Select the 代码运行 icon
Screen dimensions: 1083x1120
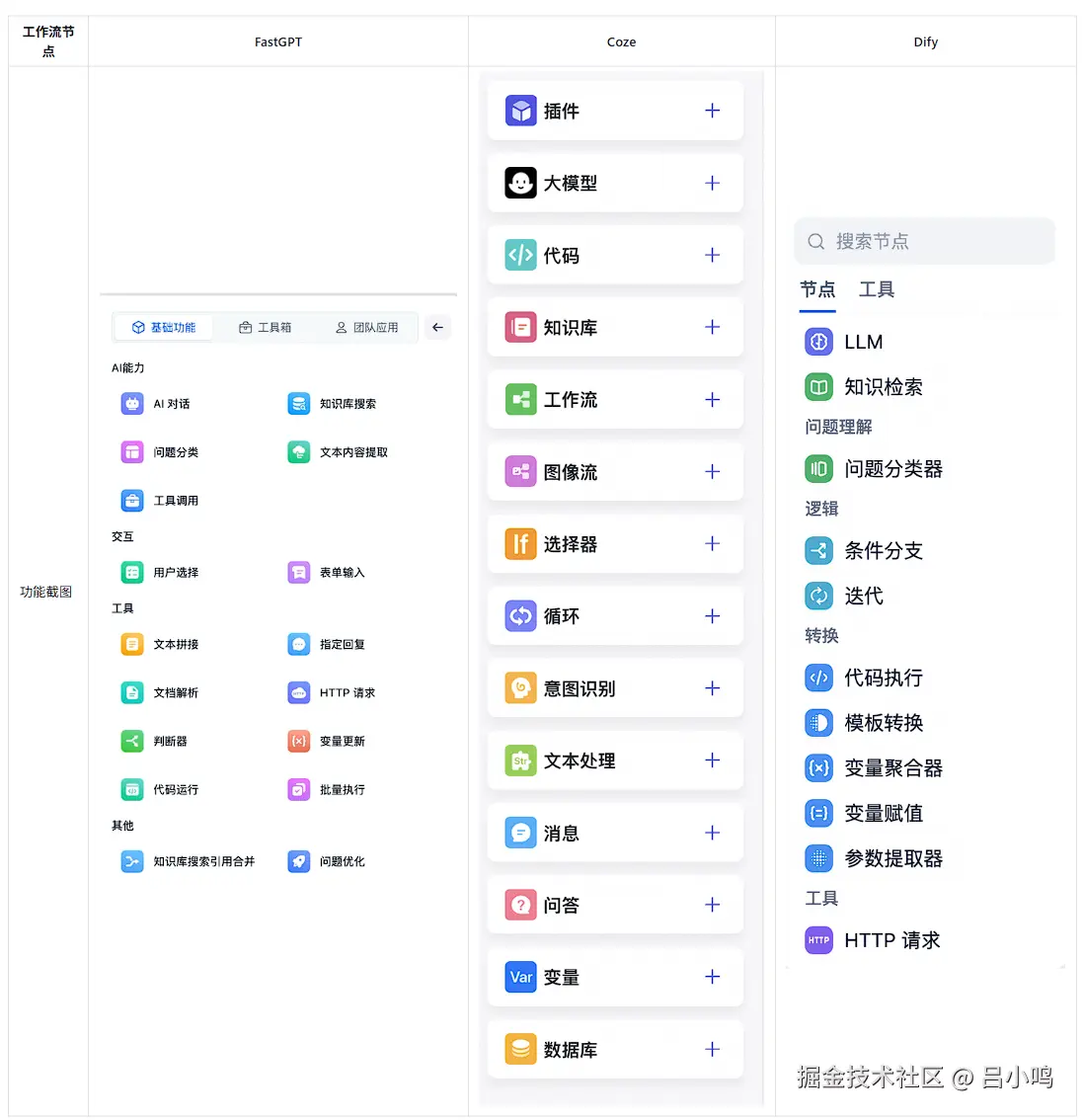click(x=132, y=790)
